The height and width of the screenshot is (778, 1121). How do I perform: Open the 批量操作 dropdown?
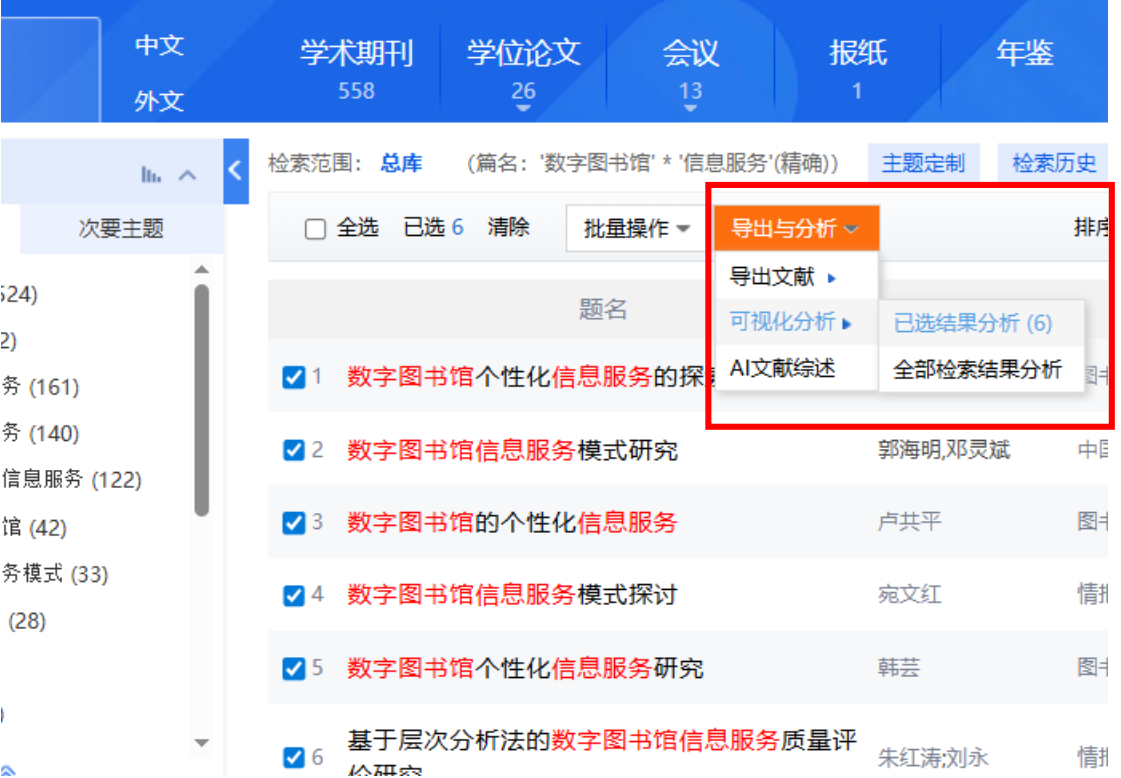click(x=637, y=229)
